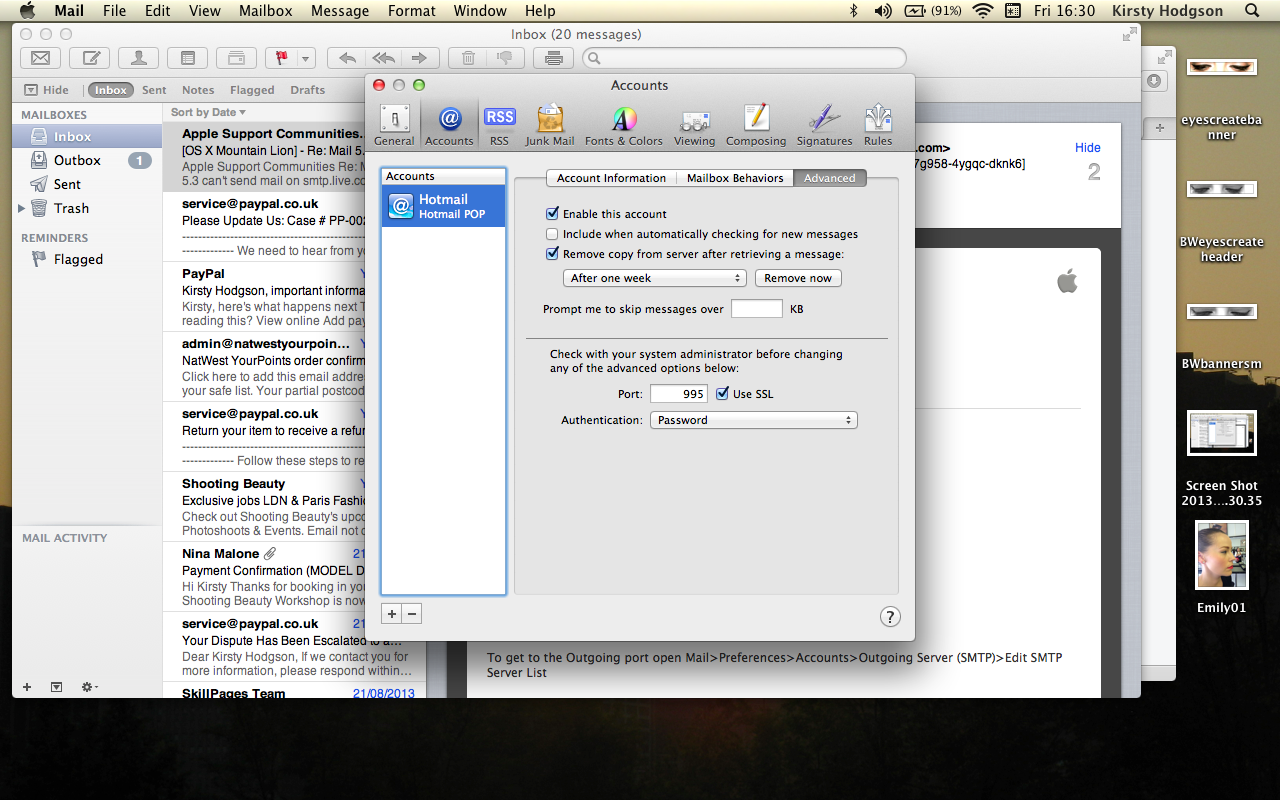The height and width of the screenshot is (800, 1280).
Task: Select the Hotmail POP account in the list
Action: [x=443, y=206]
